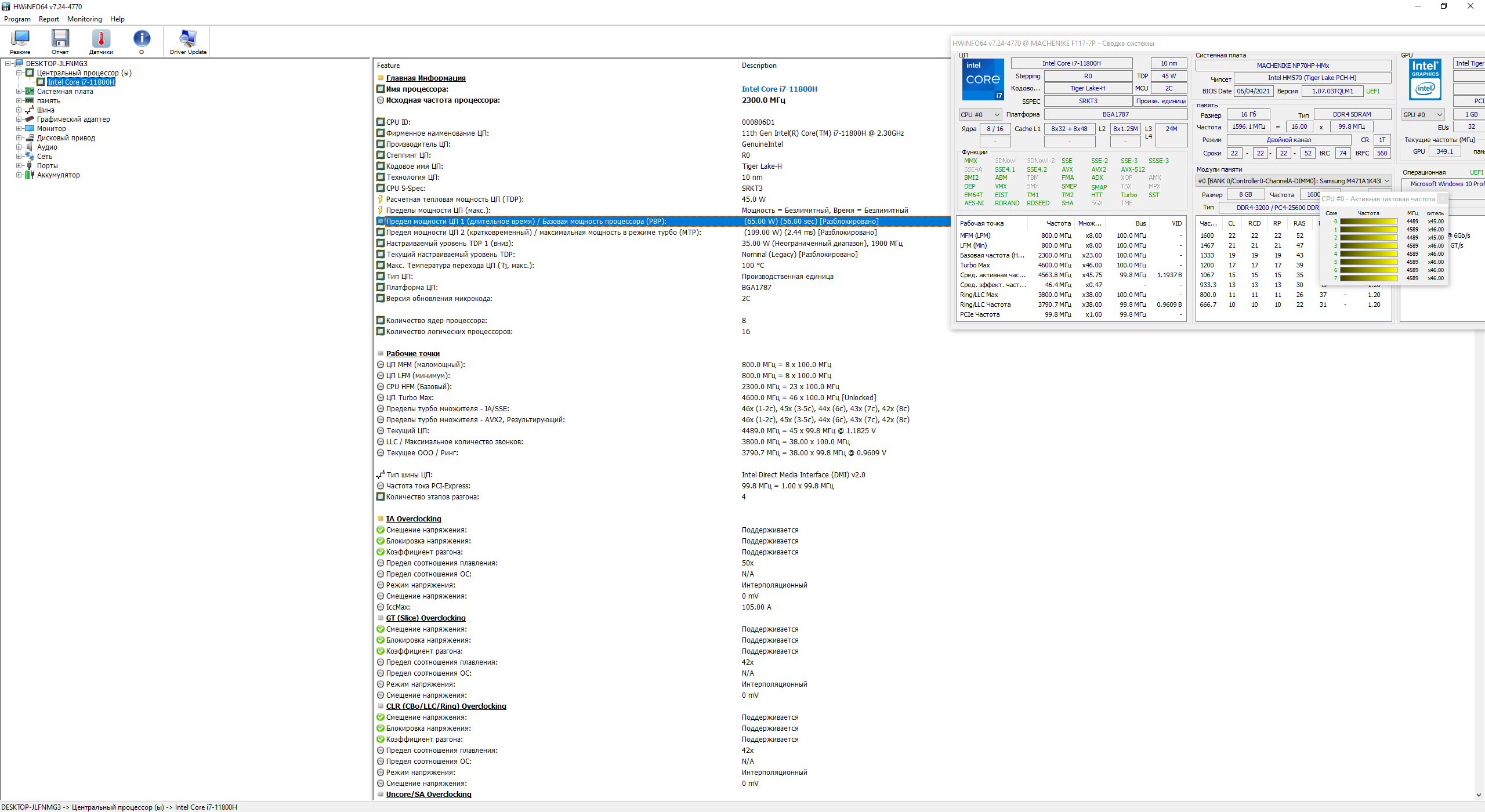This screenshot has width=1485, height=812.
Task: Open the GPU #0 selector dropdown
Action: click(x=1423, y=115)
